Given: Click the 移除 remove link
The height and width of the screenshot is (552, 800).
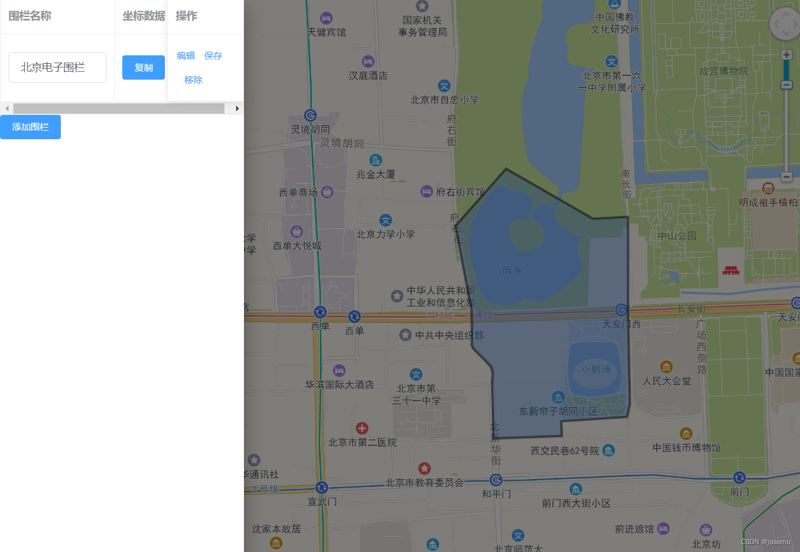Looking at the screenshot, I should tap(193, 80).
